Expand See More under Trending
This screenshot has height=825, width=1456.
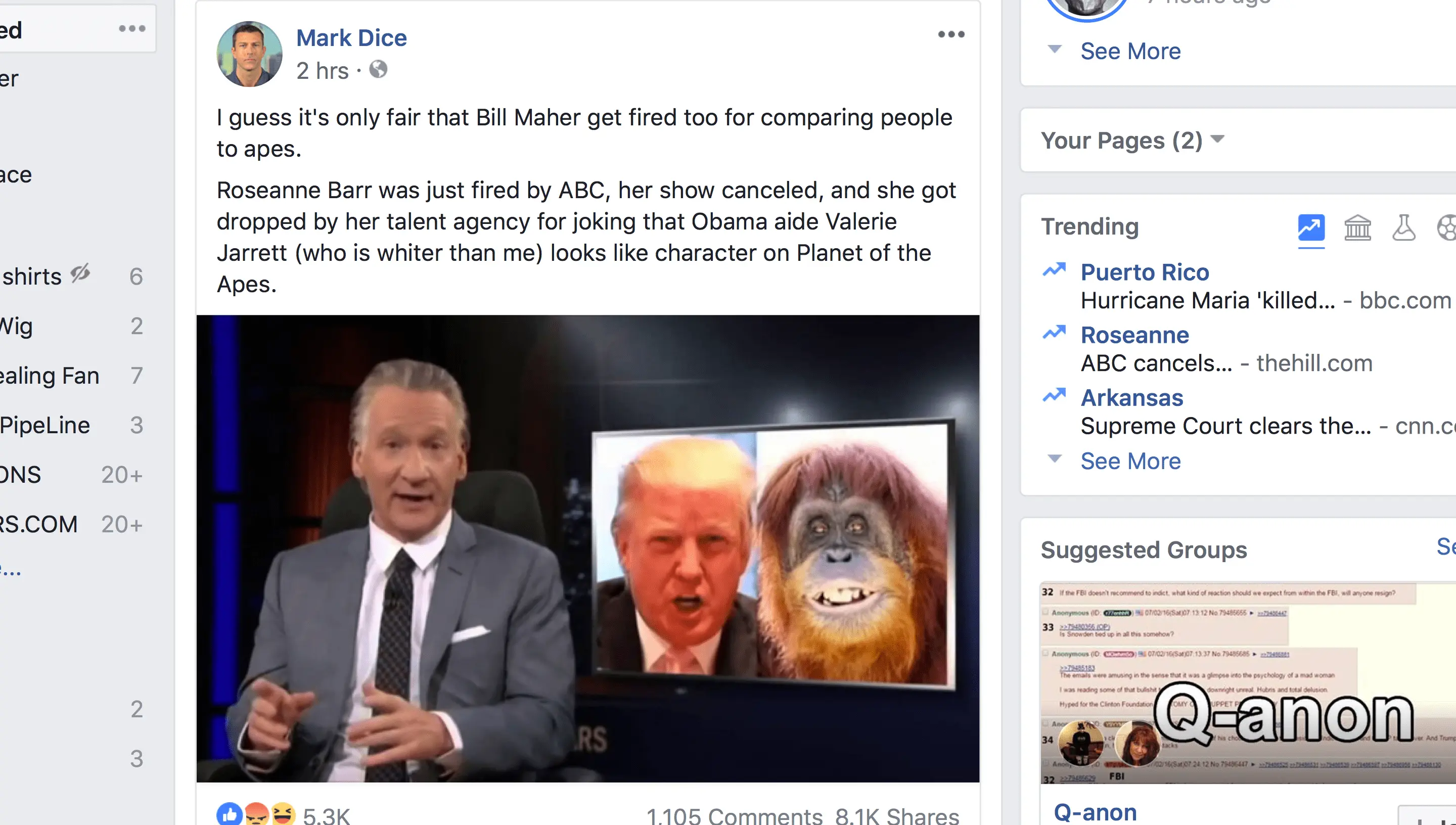[1130, 461]
